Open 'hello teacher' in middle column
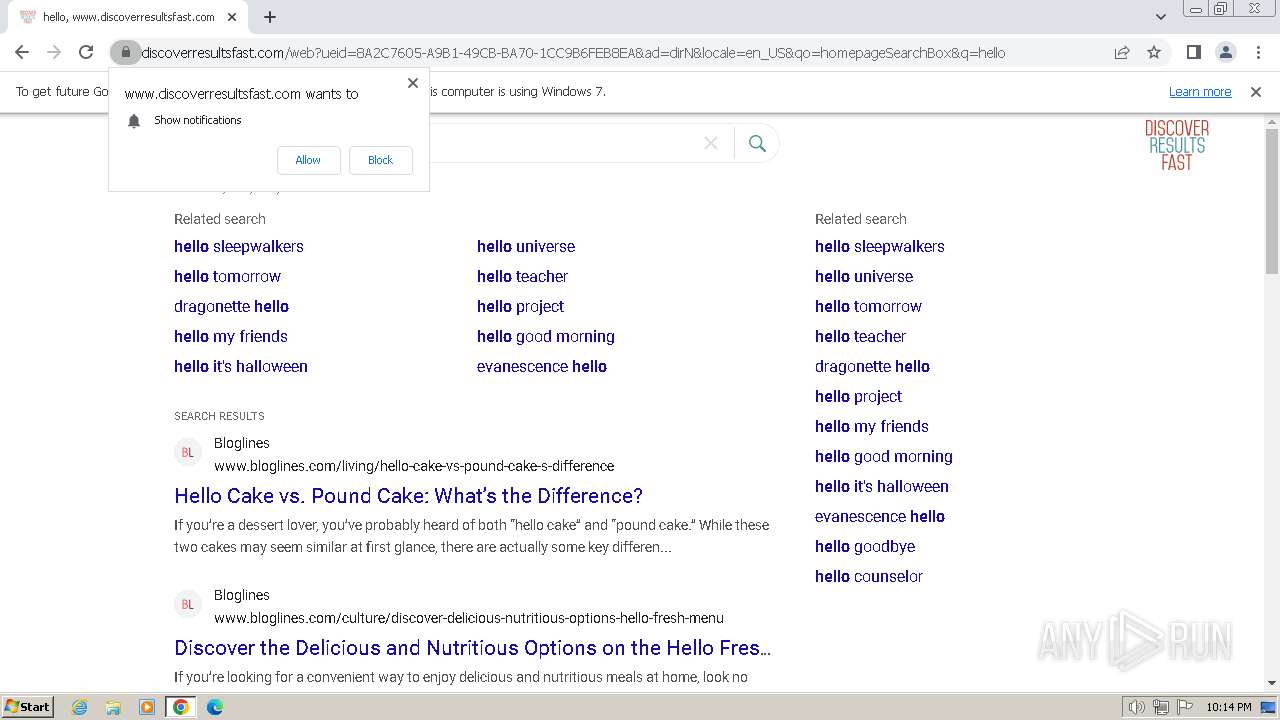The height and width of the screenshot is (720, 1280). (x=522, y=276)
